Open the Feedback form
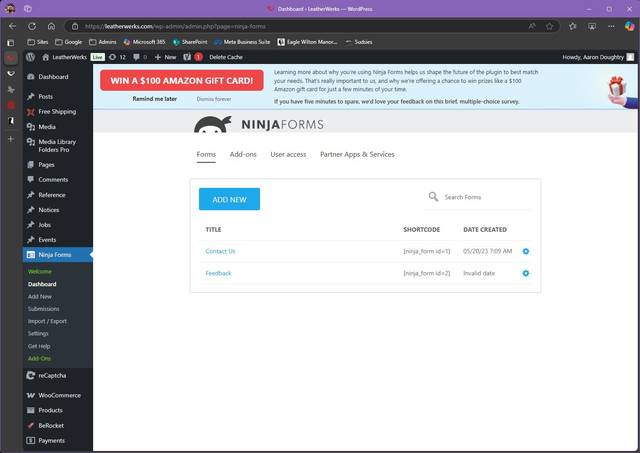This screenshot has width=640, height=453. (218, 273)
